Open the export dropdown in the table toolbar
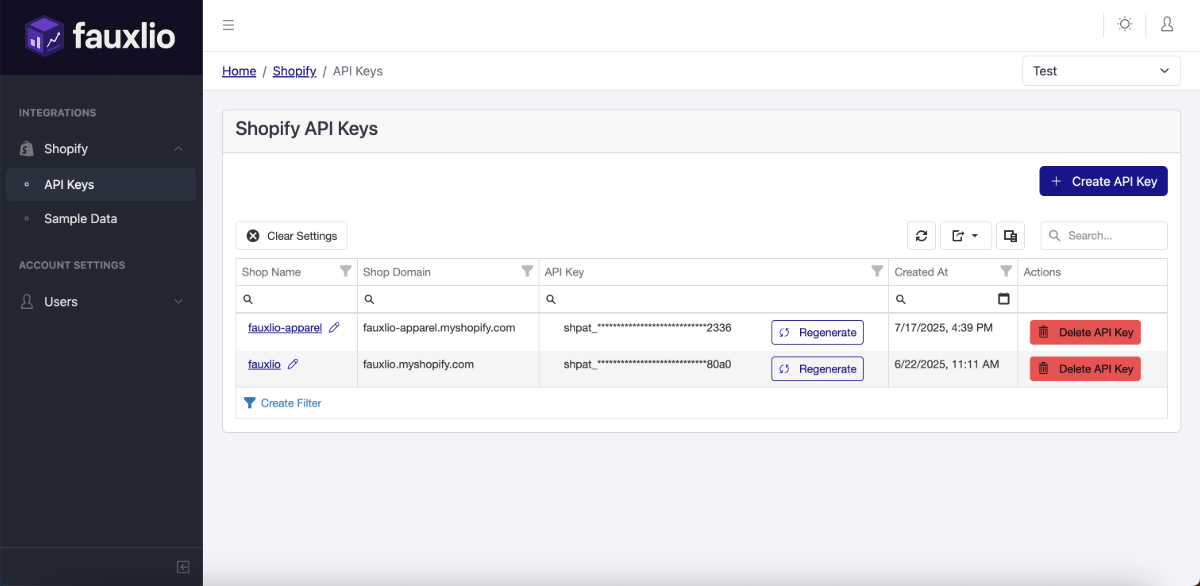Viewport: 1200px width, 586px height. point(965,236)
